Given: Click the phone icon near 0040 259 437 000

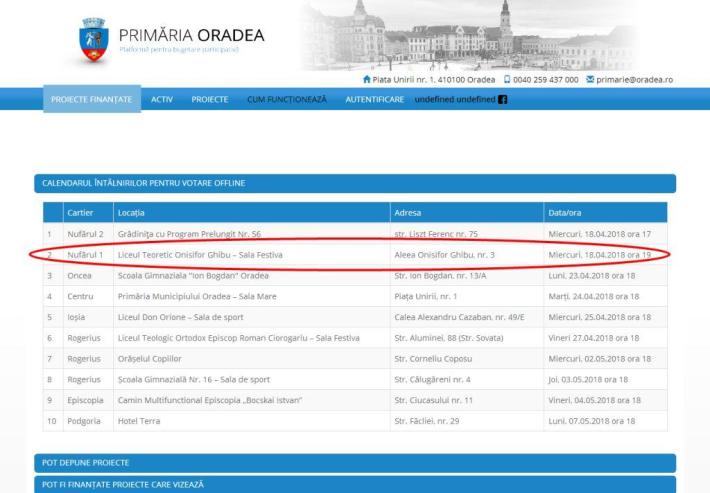Looking at the screenshot, I should tap(507, 79).
